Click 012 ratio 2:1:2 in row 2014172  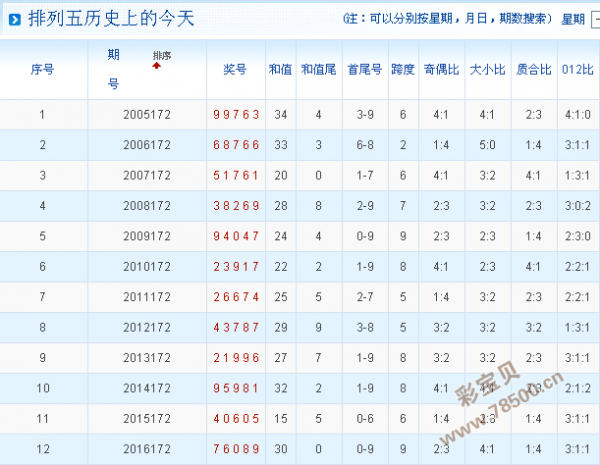point(578,388)
